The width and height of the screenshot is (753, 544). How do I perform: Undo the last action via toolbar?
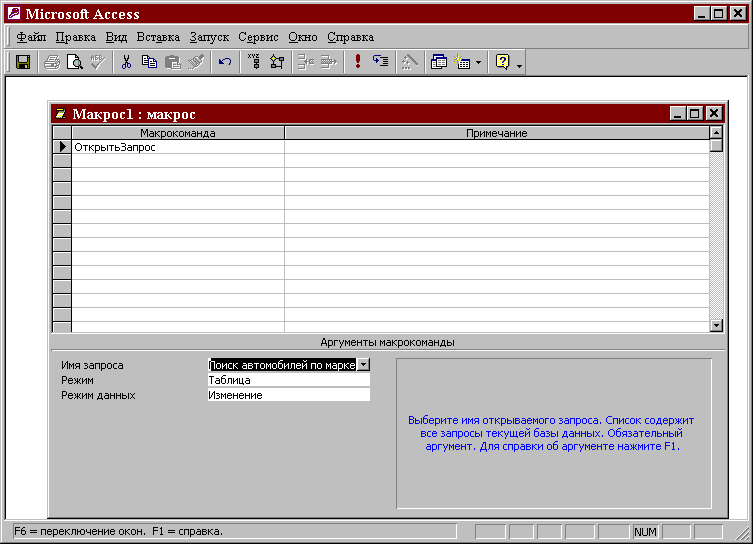(x=225, y=62)
